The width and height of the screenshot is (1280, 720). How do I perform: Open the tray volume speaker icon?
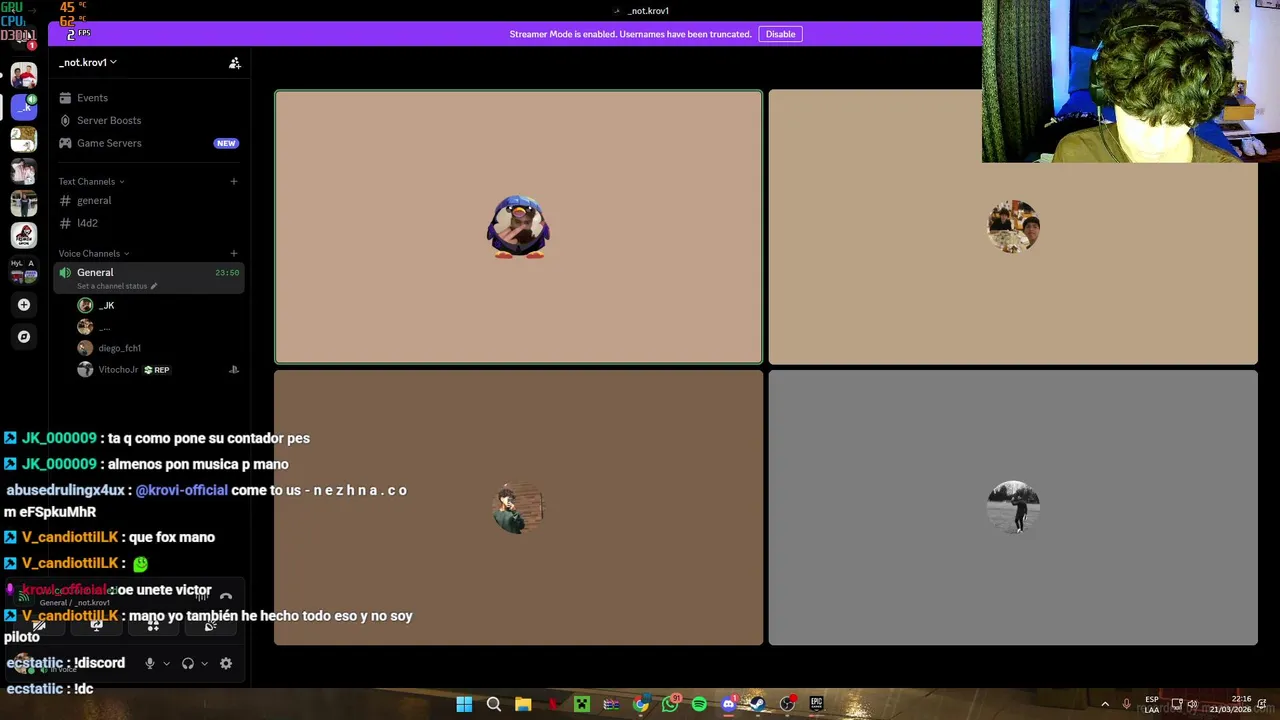1192,704
